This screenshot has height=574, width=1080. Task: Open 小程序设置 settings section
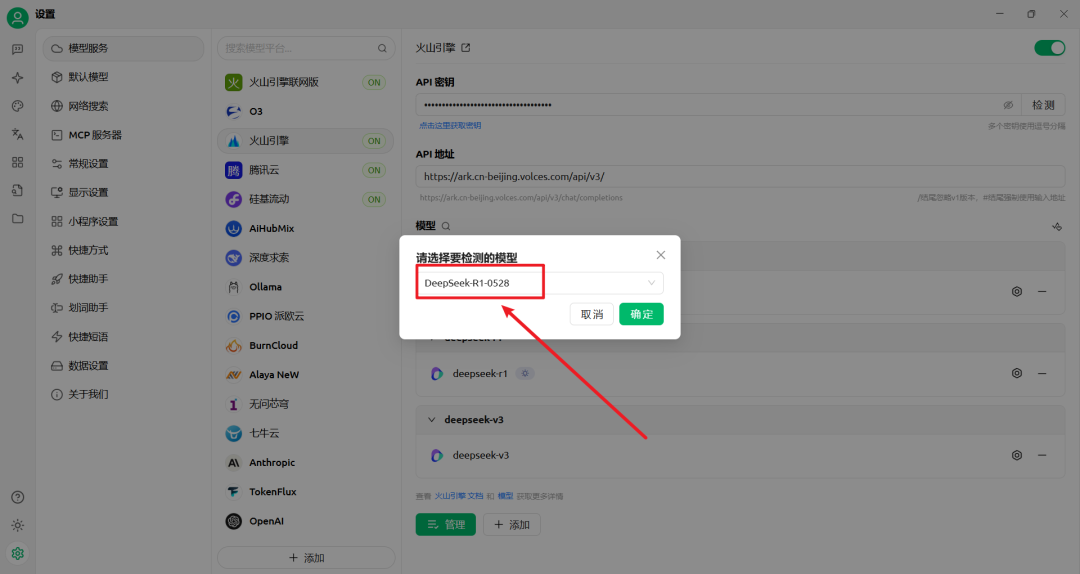coord(123,222)
